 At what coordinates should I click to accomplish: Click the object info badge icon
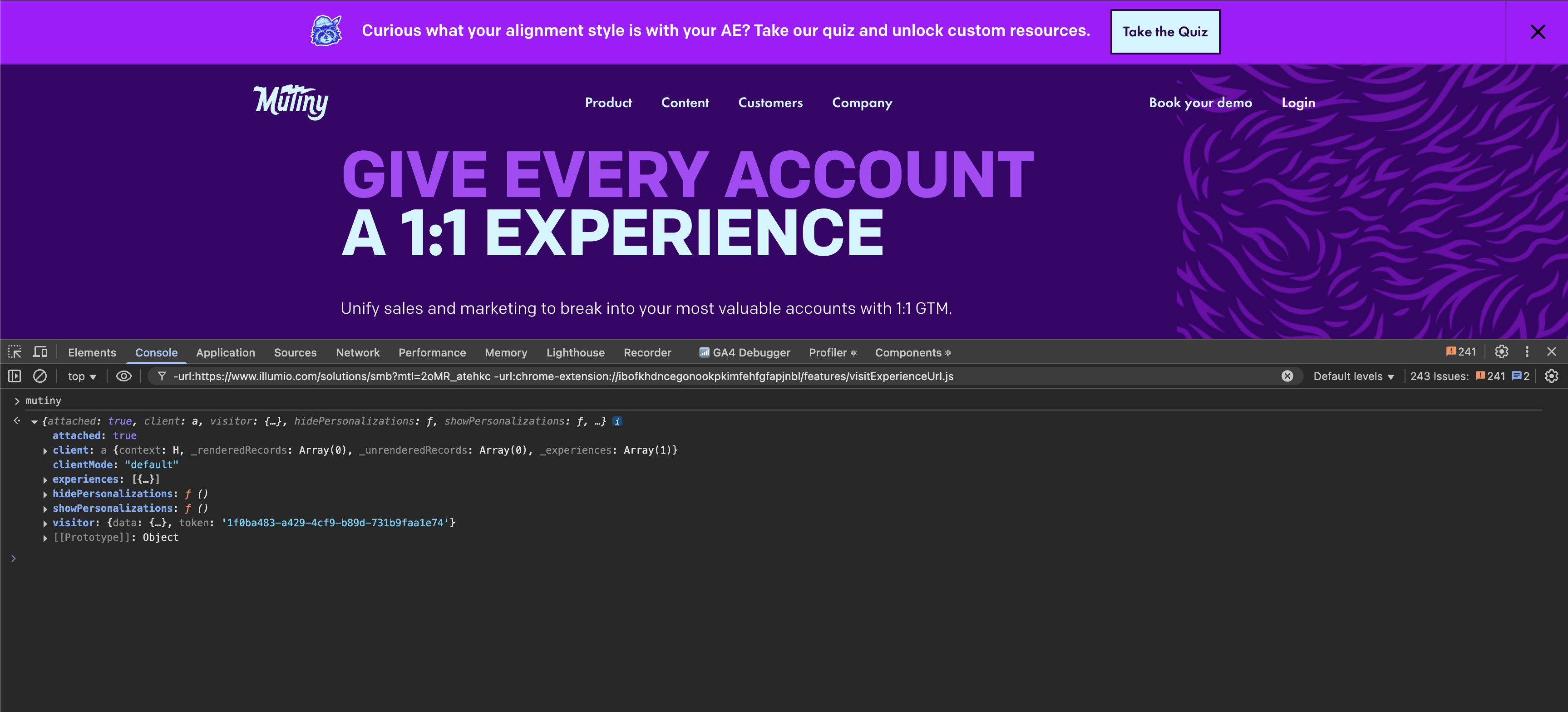pos(617,421)
